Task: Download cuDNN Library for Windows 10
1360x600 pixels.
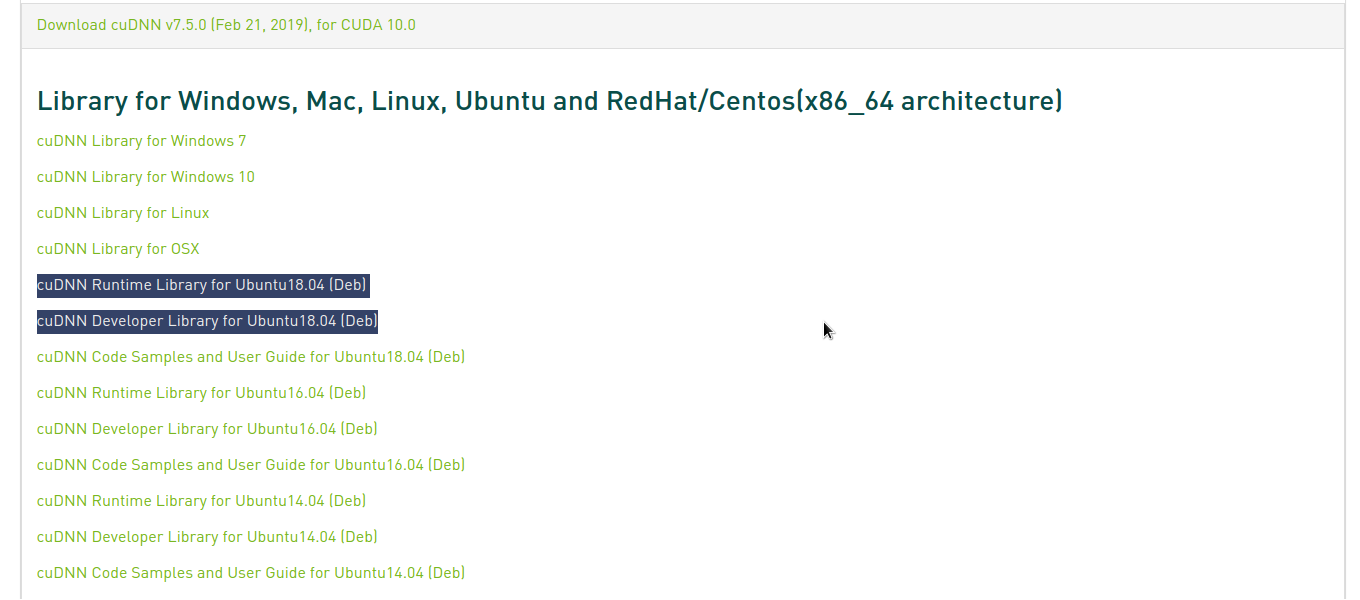Action: click(x=146, y=177)
